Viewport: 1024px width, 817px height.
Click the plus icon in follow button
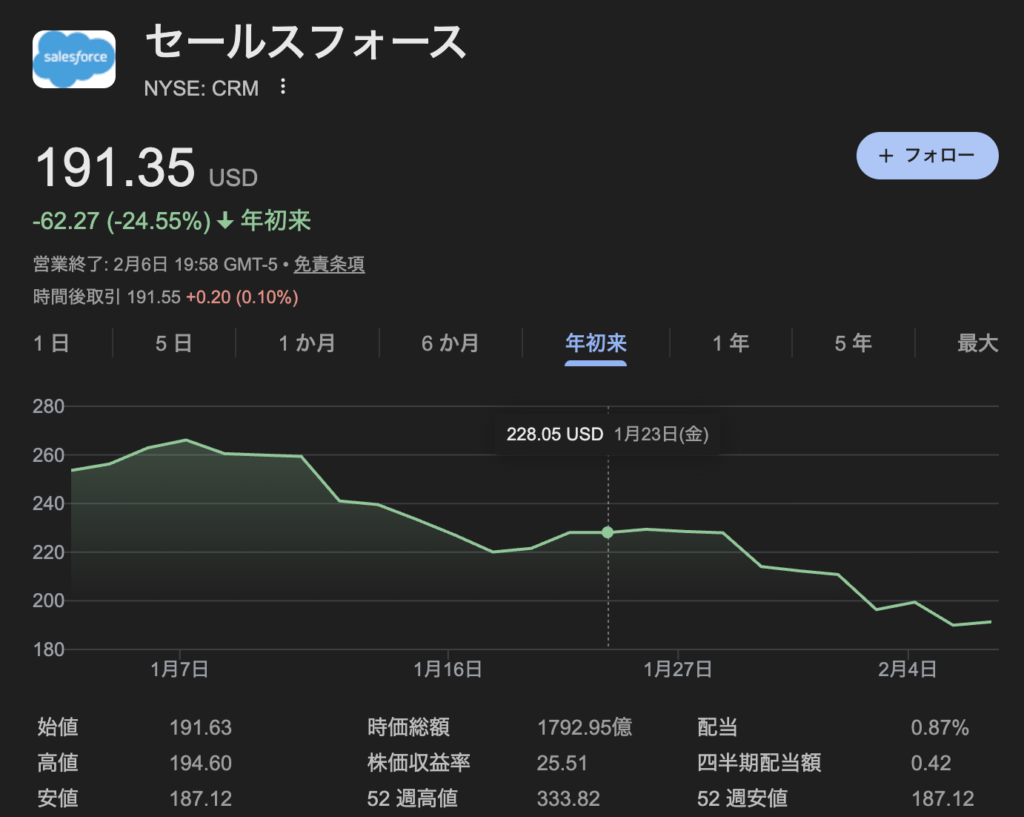tap(885, 156)
